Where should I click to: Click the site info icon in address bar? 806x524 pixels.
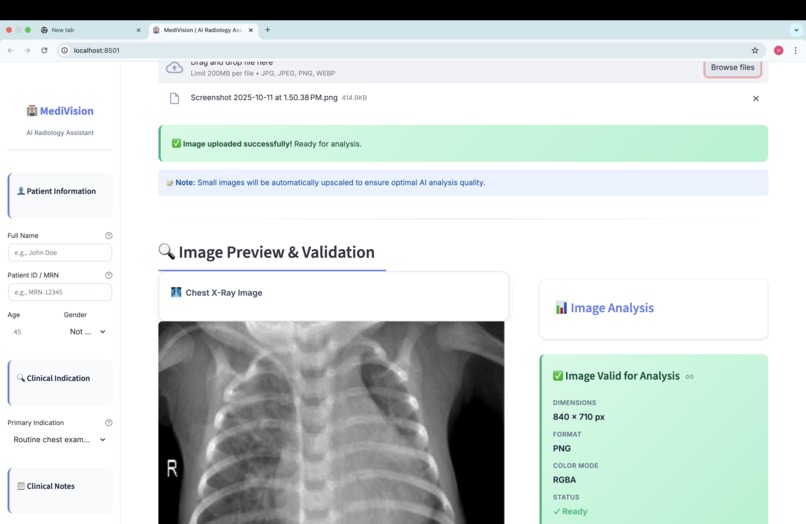[65, 50]
